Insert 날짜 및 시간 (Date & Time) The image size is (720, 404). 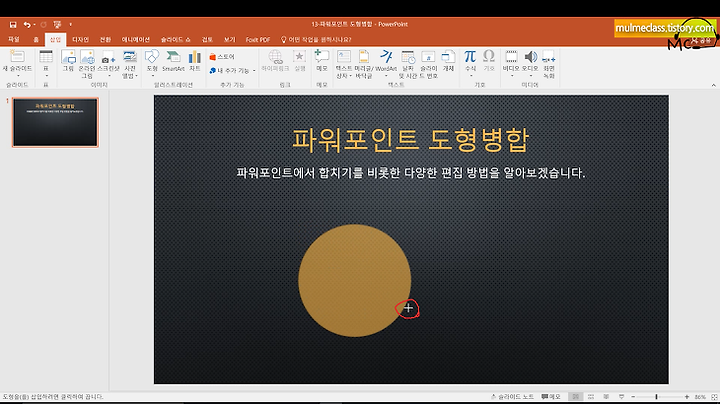tap(408, 64)
